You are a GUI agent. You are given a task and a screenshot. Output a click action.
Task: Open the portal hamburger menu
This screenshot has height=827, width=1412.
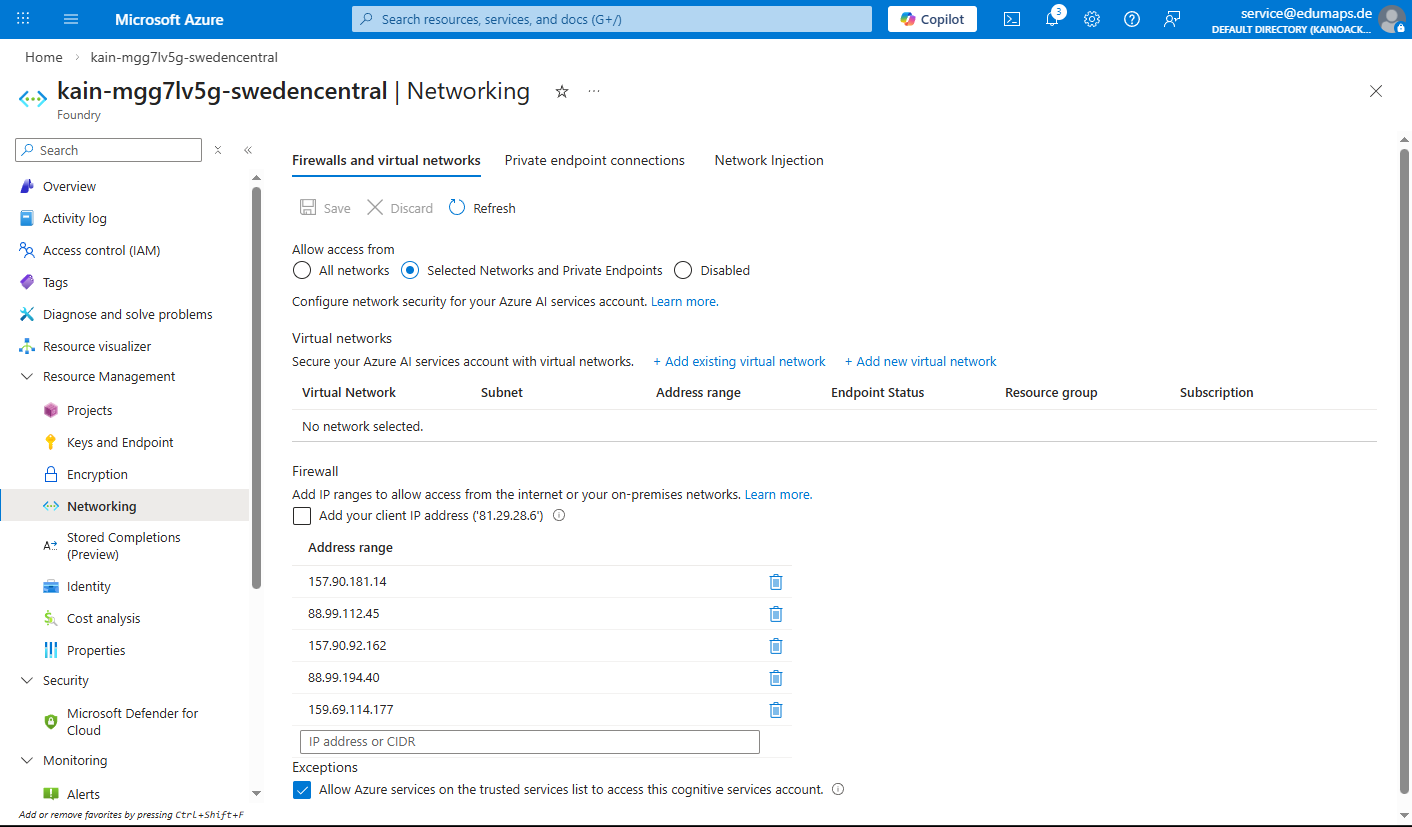pyautogui.click(x=70, y=19)
